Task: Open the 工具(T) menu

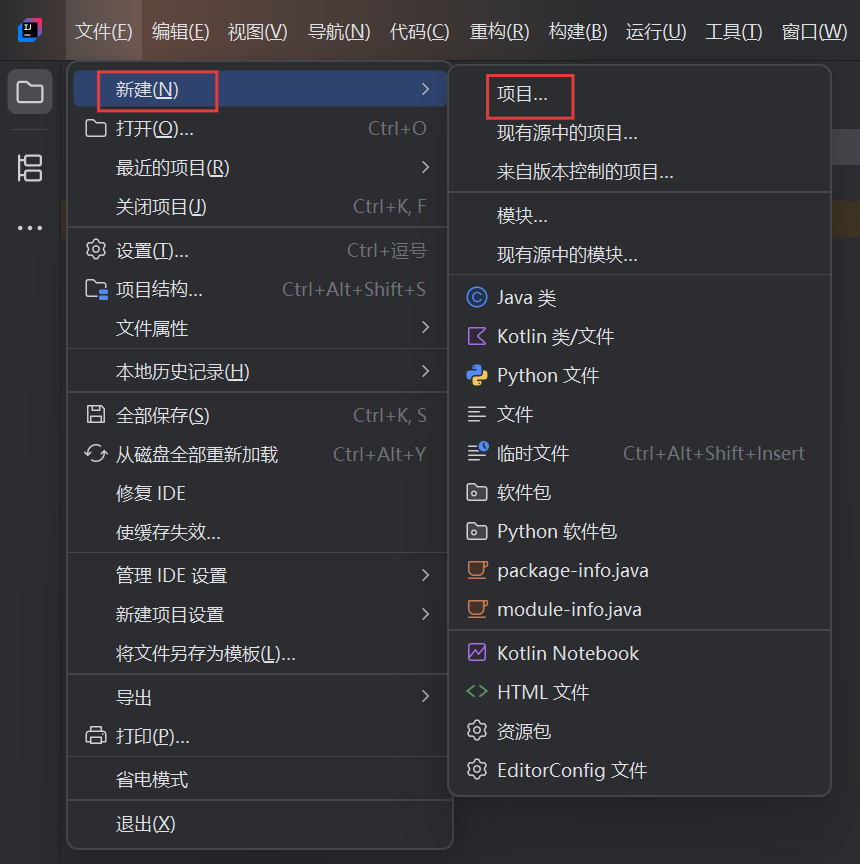Action: pyautogui.click(x=733, y=31)
